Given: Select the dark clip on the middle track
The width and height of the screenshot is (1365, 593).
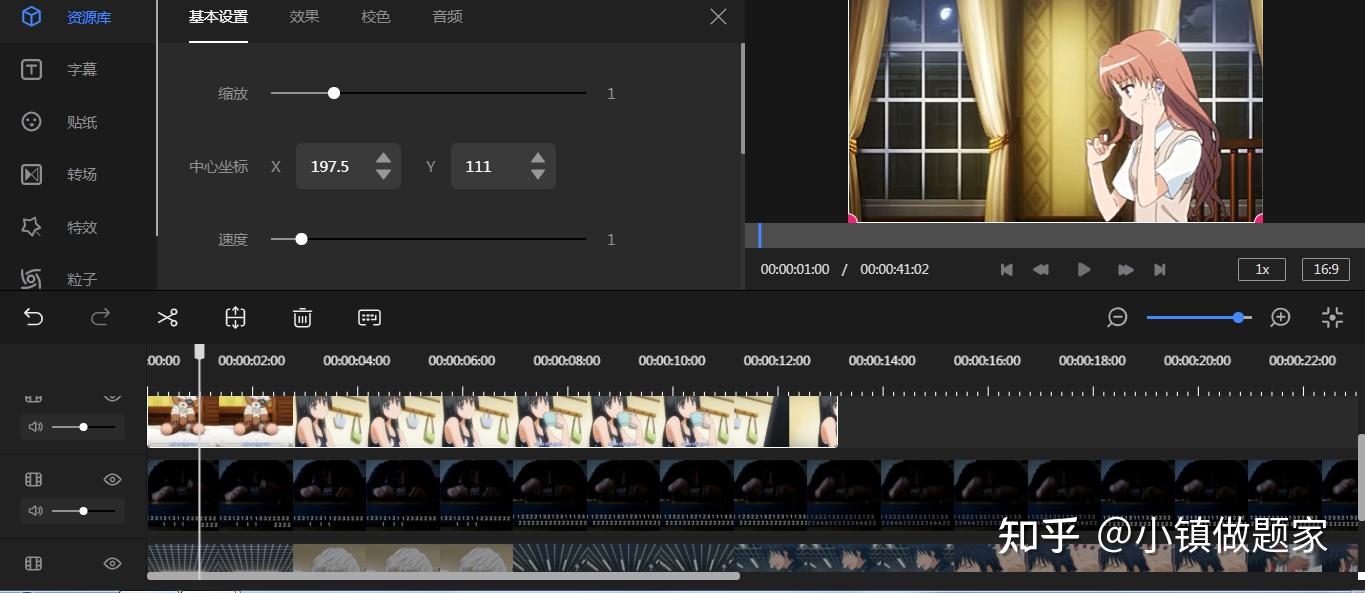Looking at the screenshot, I should pyautogui.click(x=750, y=495).
